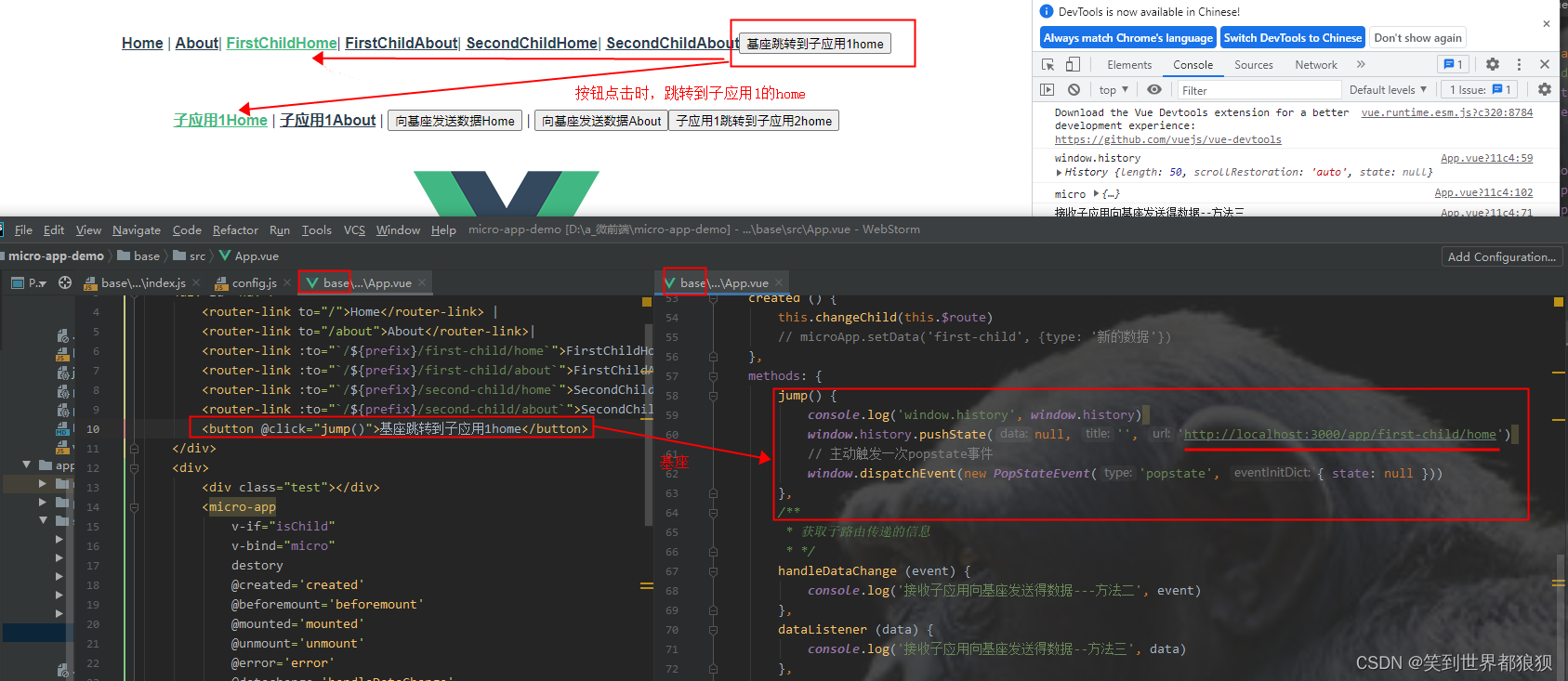Viewport: 1568px width, 681px height.
Task: Click 'Always match Chrome's language' button
Action: [x=1127, y=38]
